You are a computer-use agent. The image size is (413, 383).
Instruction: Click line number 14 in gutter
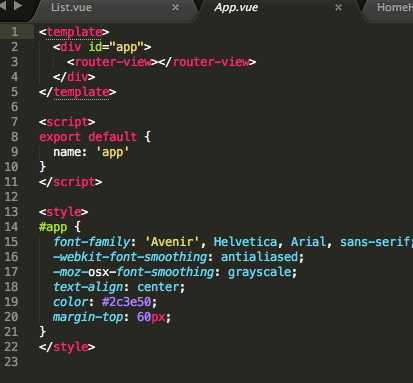click(x=11, y=227)
